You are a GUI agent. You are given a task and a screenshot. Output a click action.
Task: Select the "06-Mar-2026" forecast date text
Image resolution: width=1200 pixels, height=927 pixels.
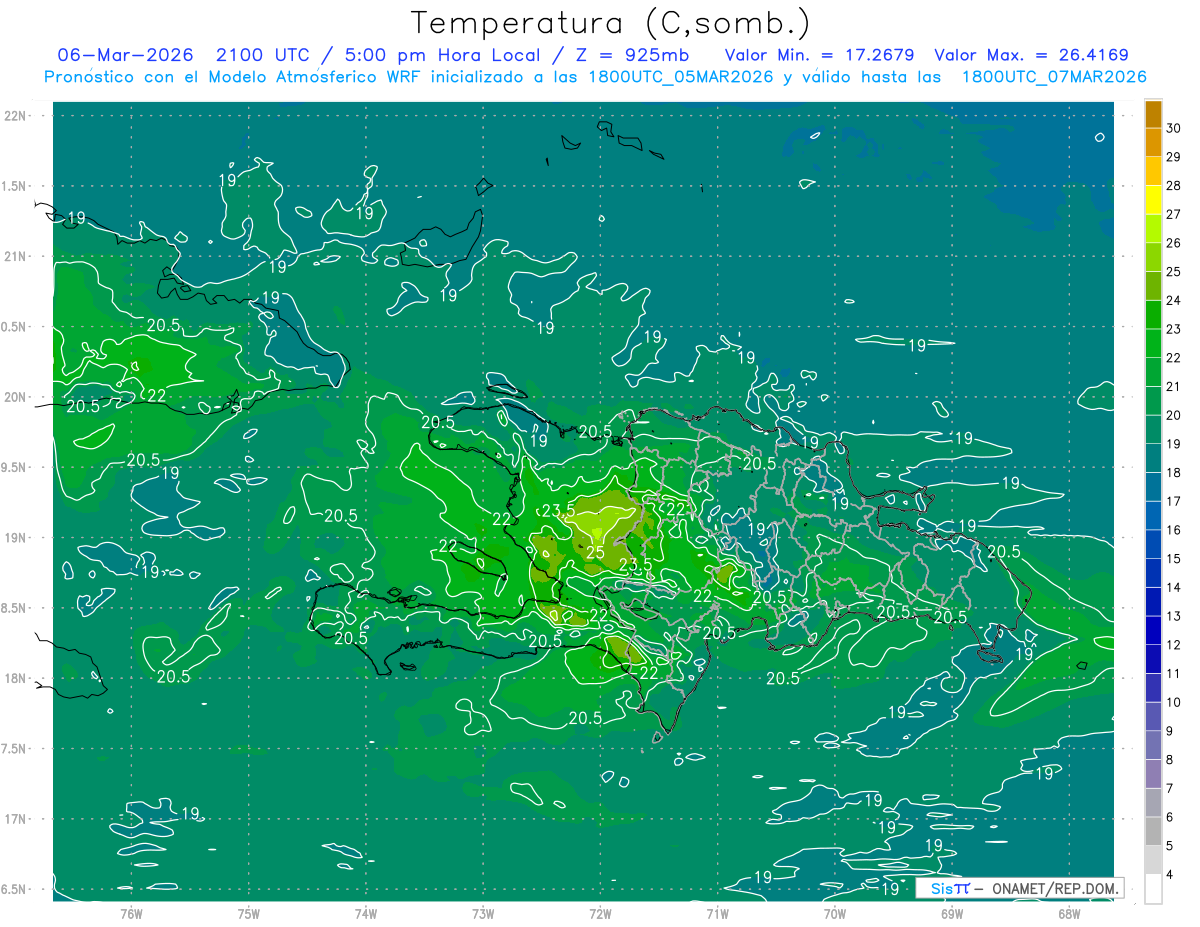(x=125, y=55)
